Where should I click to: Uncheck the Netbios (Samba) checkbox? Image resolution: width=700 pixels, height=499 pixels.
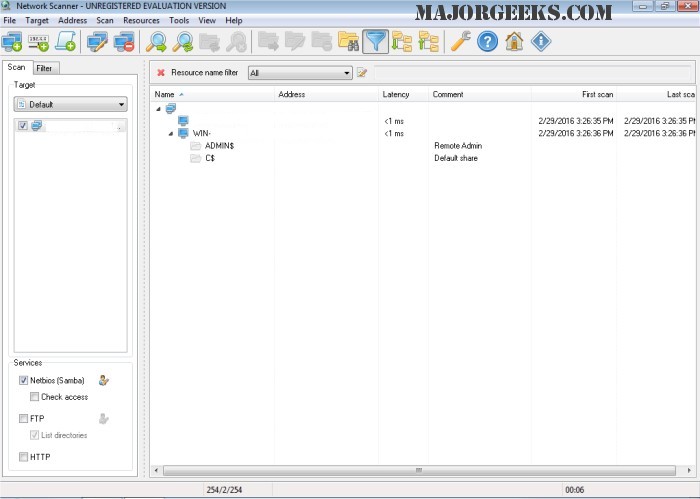coord(23,381)
